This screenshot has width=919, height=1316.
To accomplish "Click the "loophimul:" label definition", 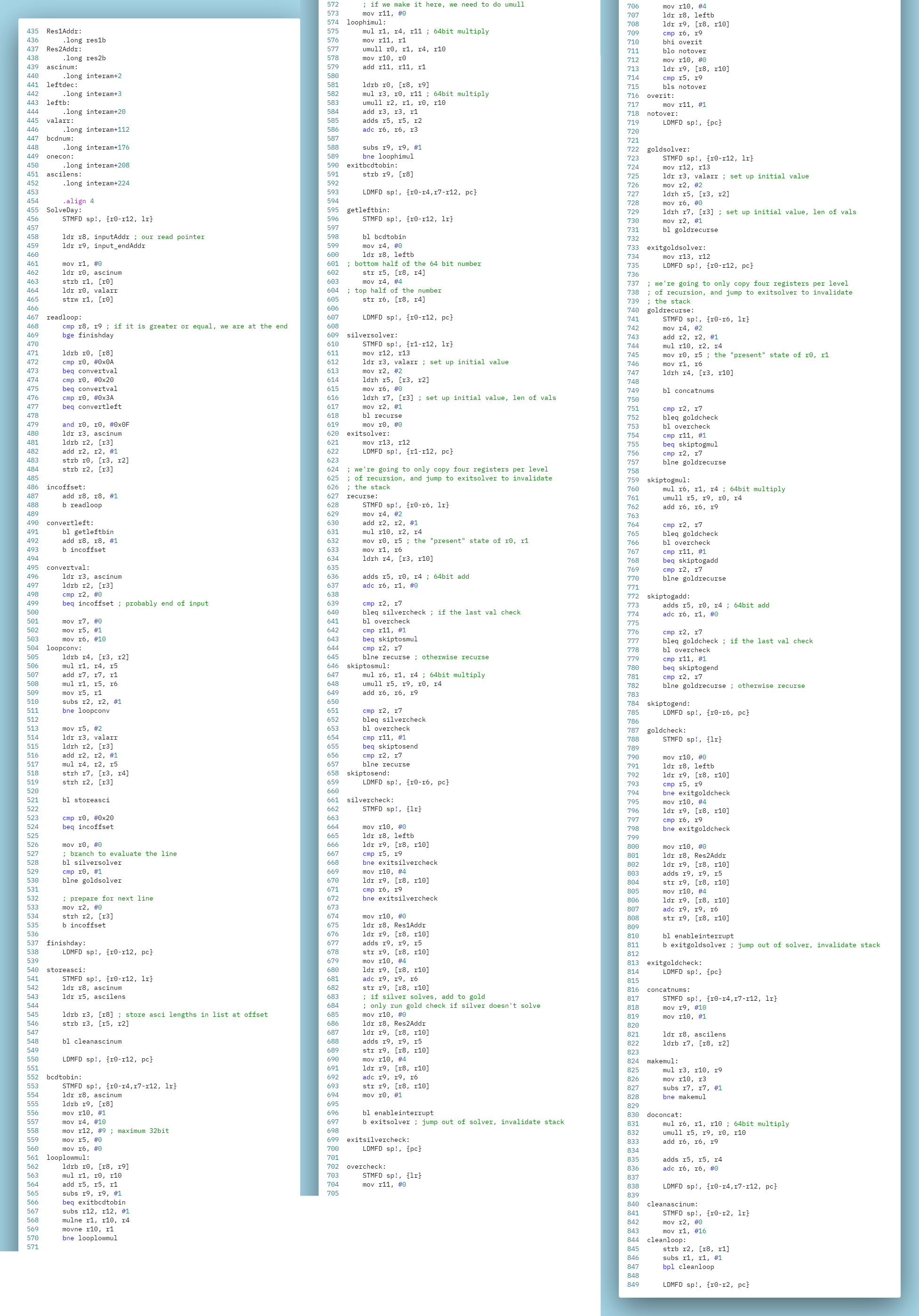I will coord(367,23).
